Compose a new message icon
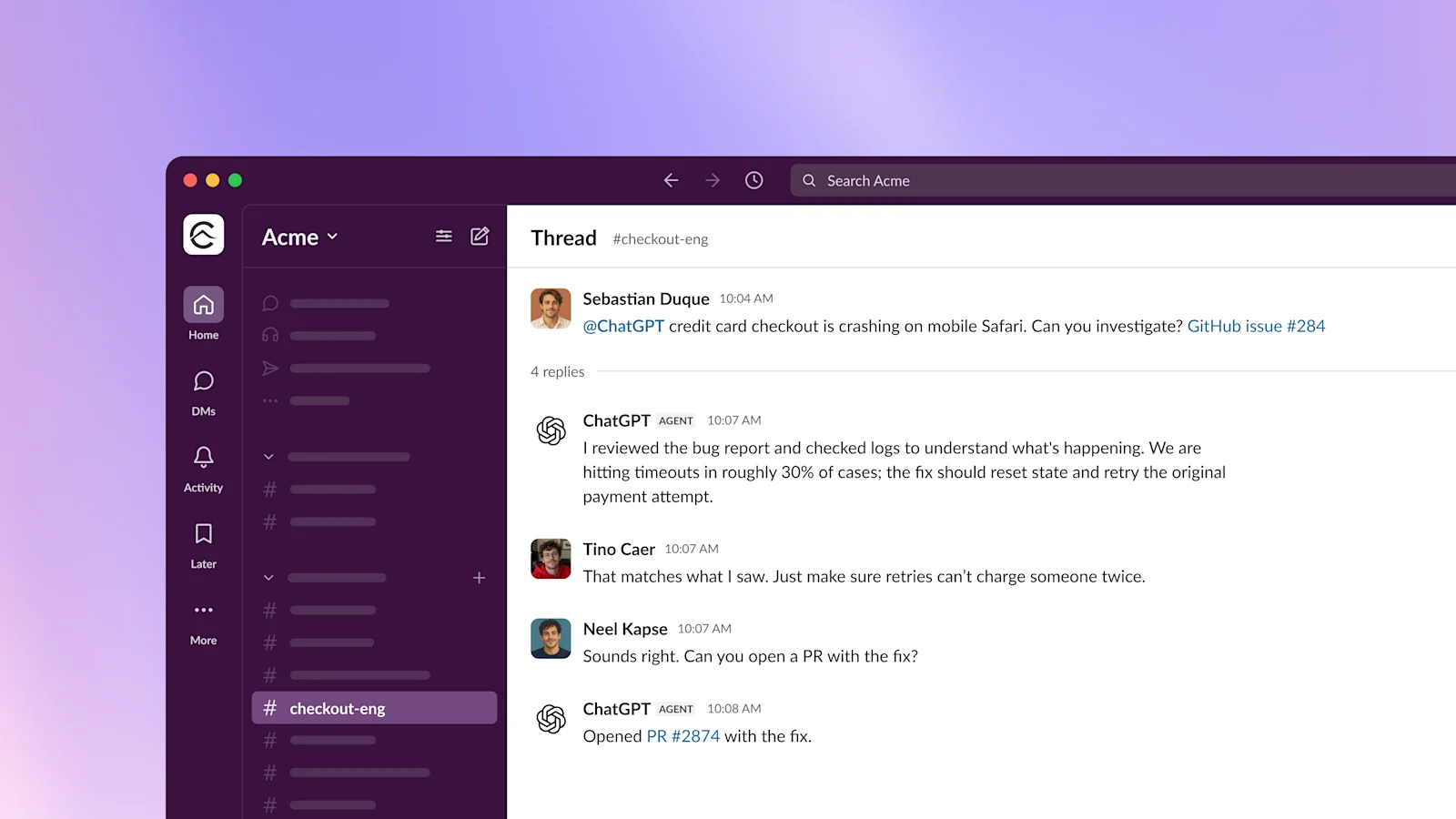The height and width of the screenshot is (819, 1456). click(x=480, y=237)
